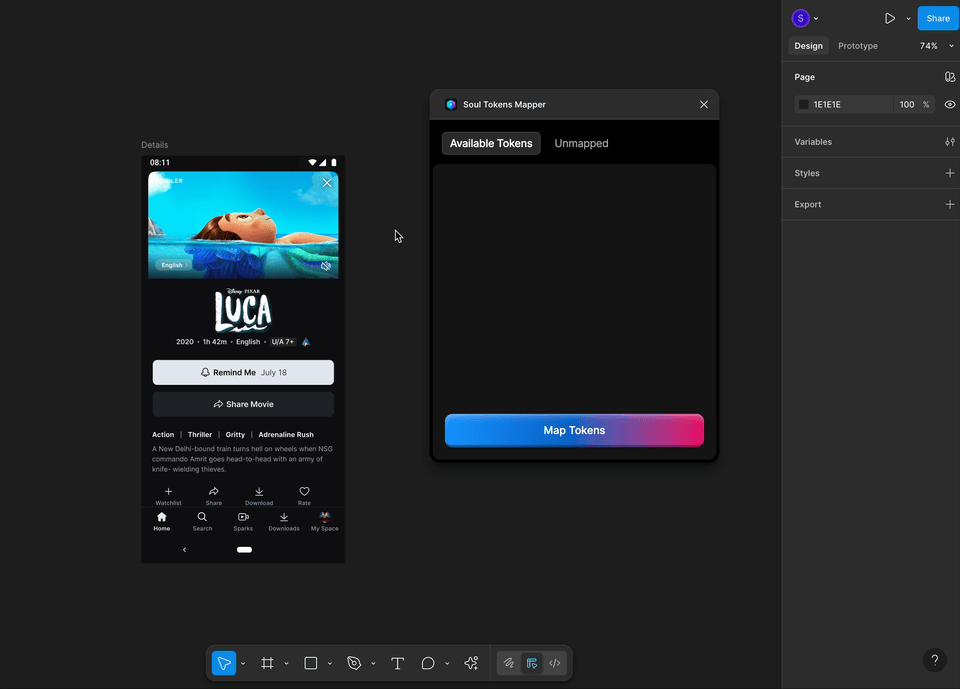Close the Soul Tokens Mapper plugin
Screen dimensions: 960x689
click(x=704, y=105)
